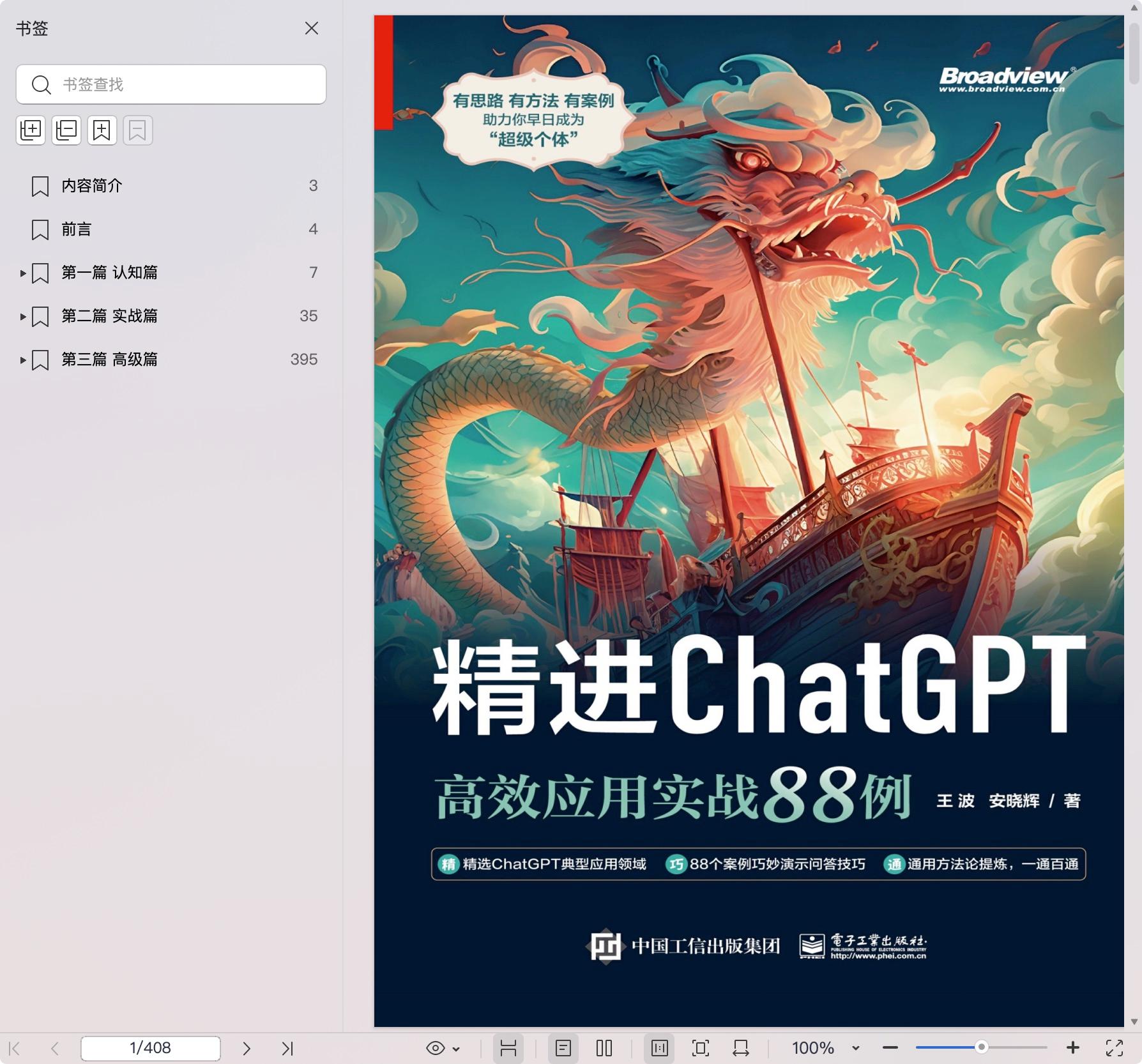Screen dimensions: 1142x1064
Task: Collapse all bookmarks with the minus icon
Action: click(x=66, y=130)
